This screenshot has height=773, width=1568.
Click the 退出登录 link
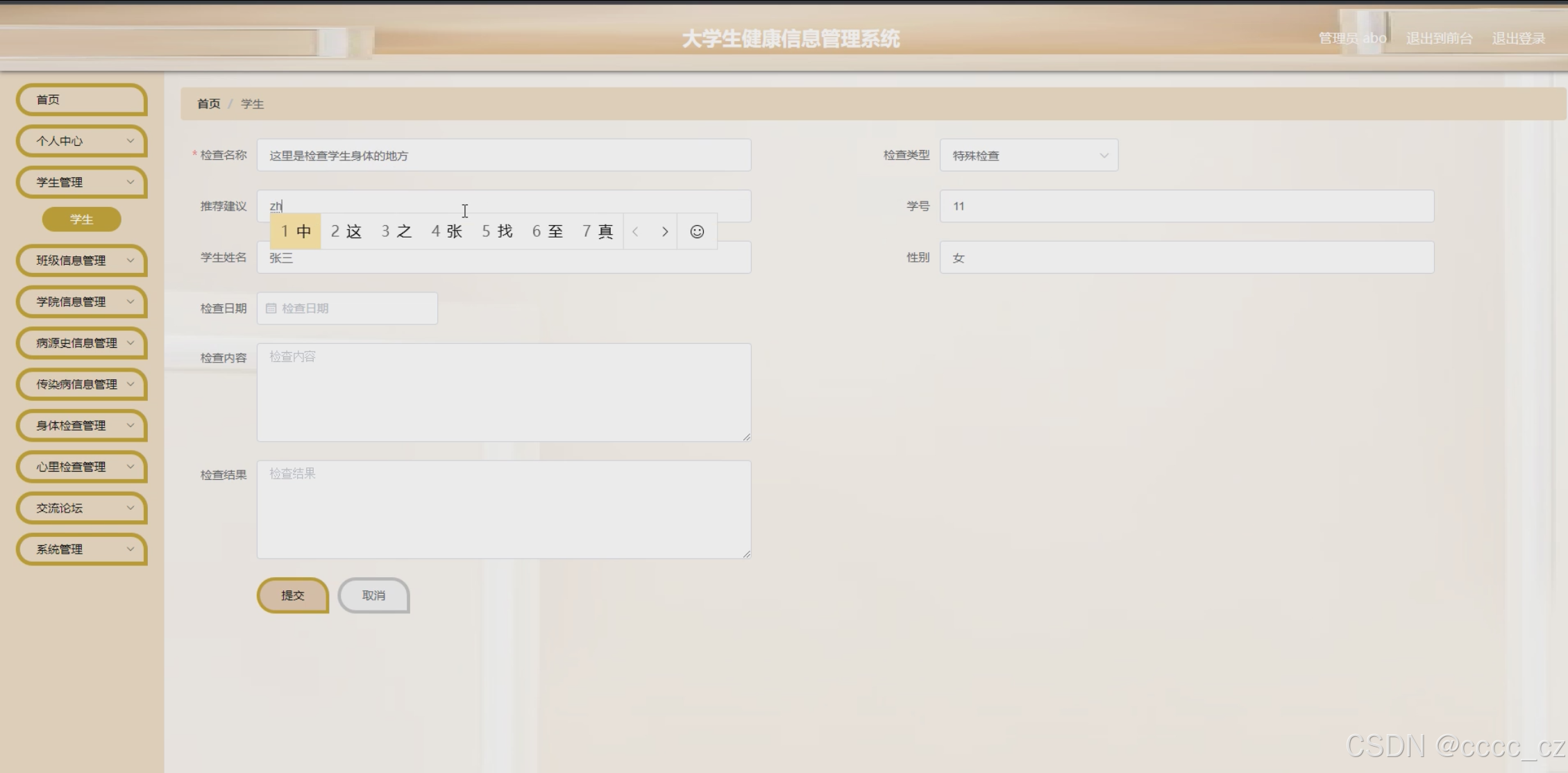(x=1518, y=38)
